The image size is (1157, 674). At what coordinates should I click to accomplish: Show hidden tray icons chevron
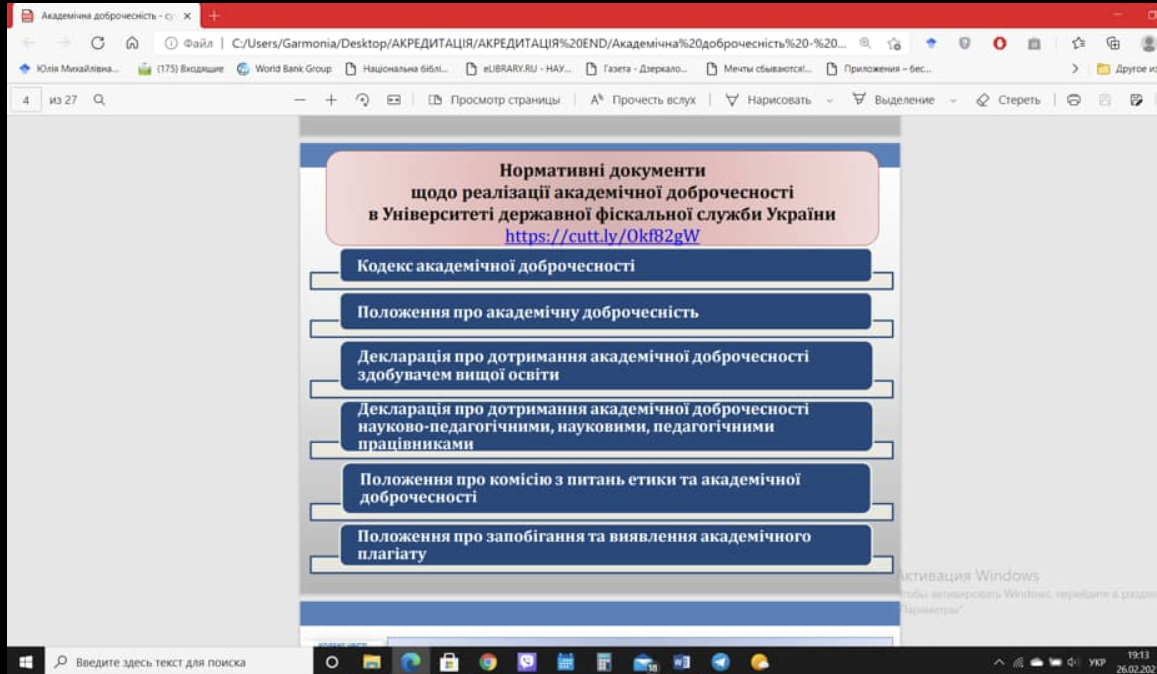(x=998, y=662)
